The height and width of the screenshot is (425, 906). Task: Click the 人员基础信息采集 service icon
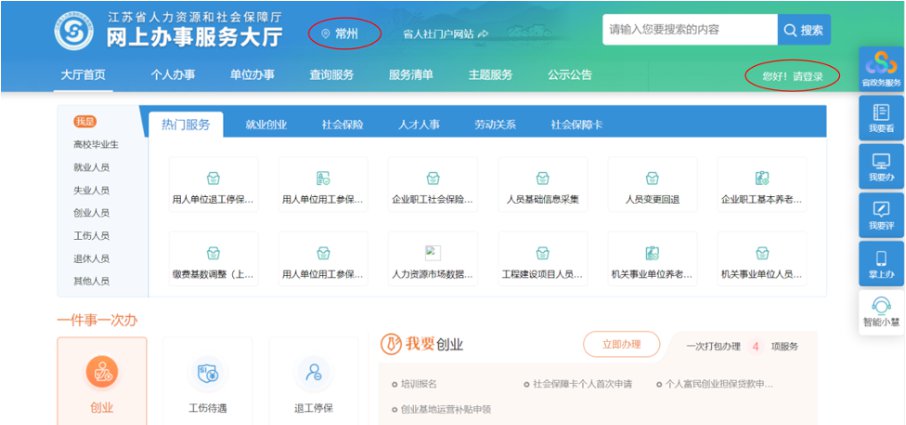tap(542, 179)
